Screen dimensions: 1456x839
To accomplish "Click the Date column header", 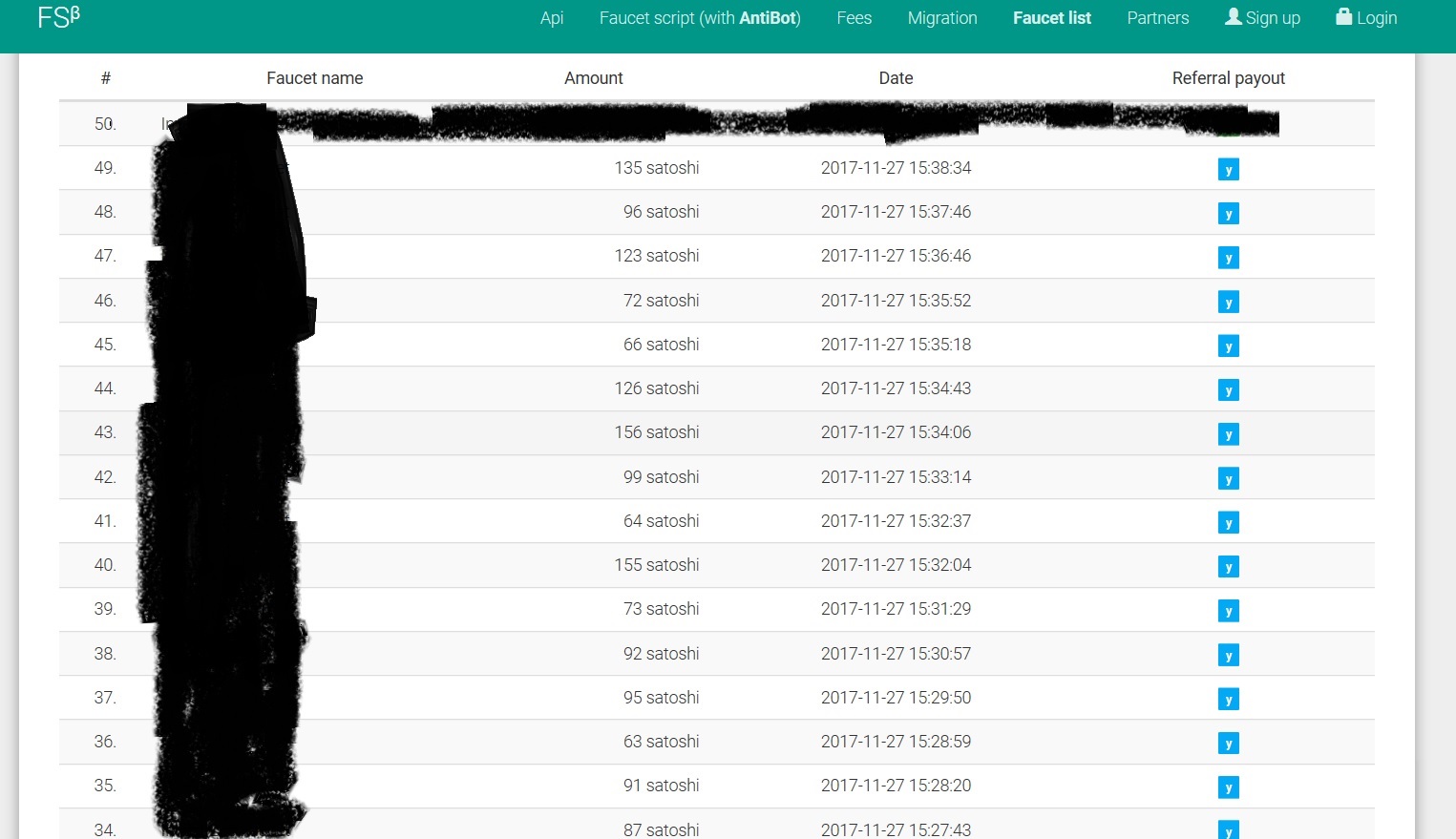I will click(x=896, y=78).
